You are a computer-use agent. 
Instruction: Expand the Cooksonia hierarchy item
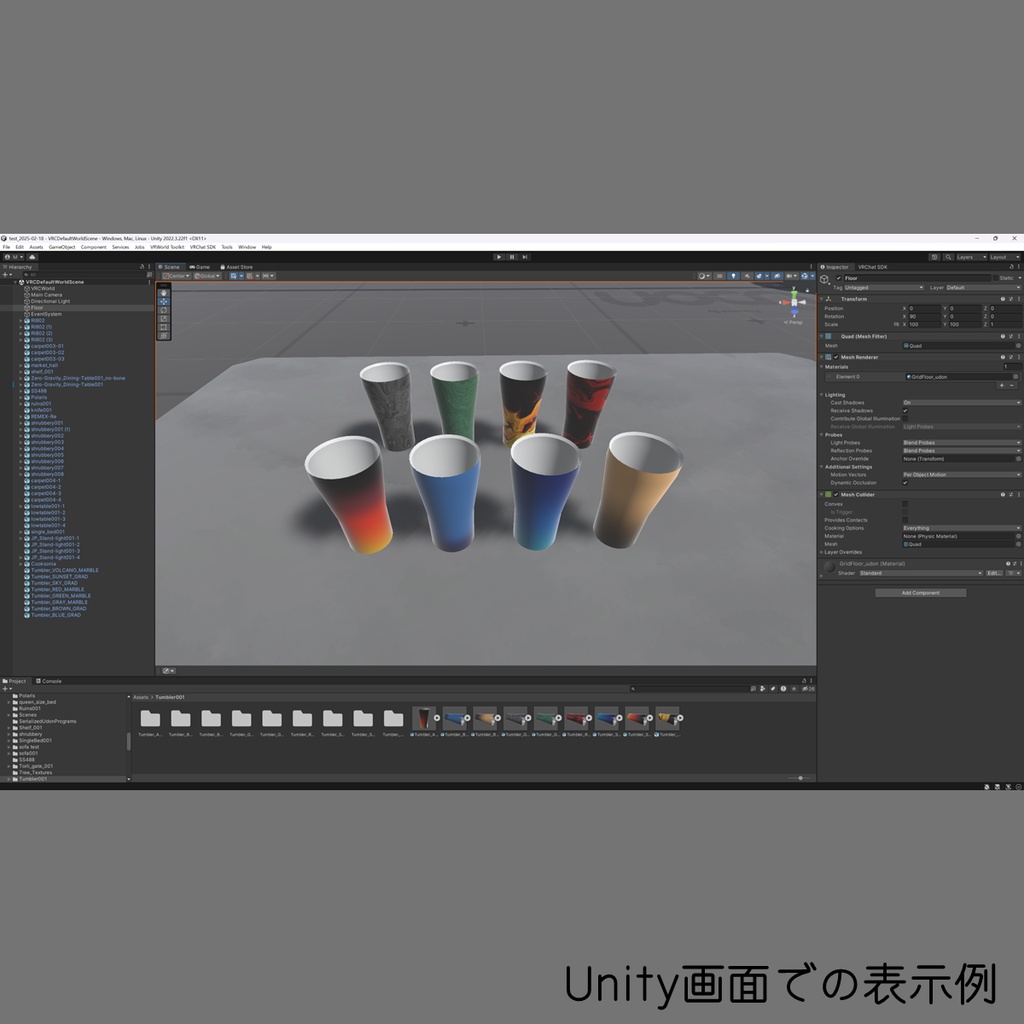(20, 564)
